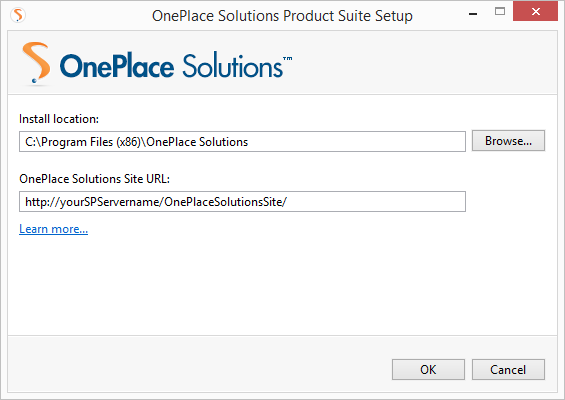This screenshot has width=565, height=400.
Task: Click the Install location label
Action: [59, 119]
